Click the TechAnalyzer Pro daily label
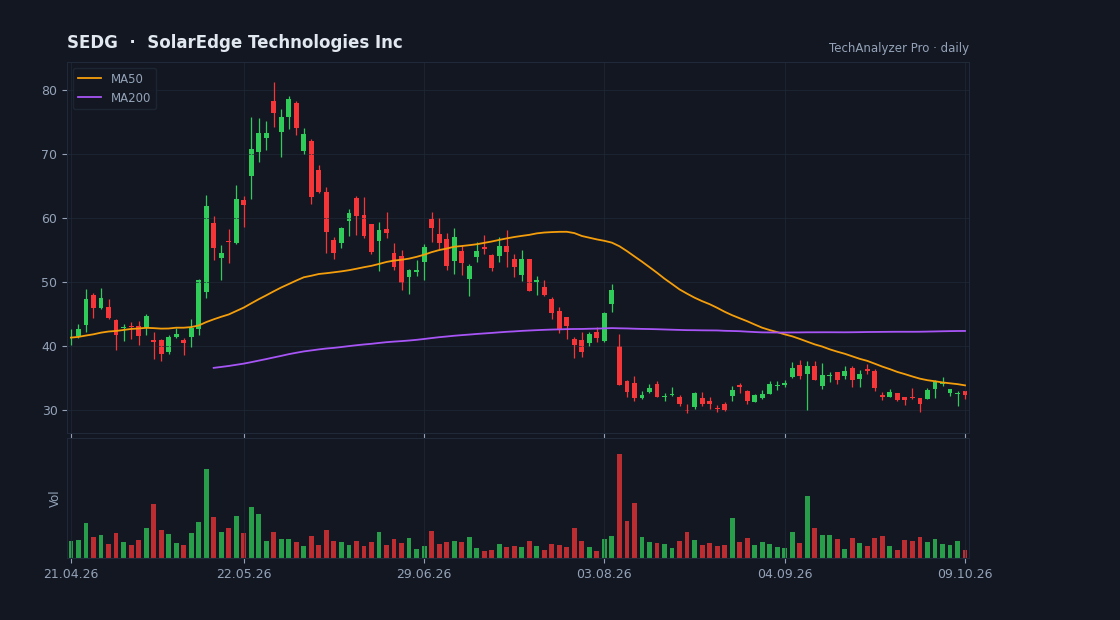 click(899, 48)
